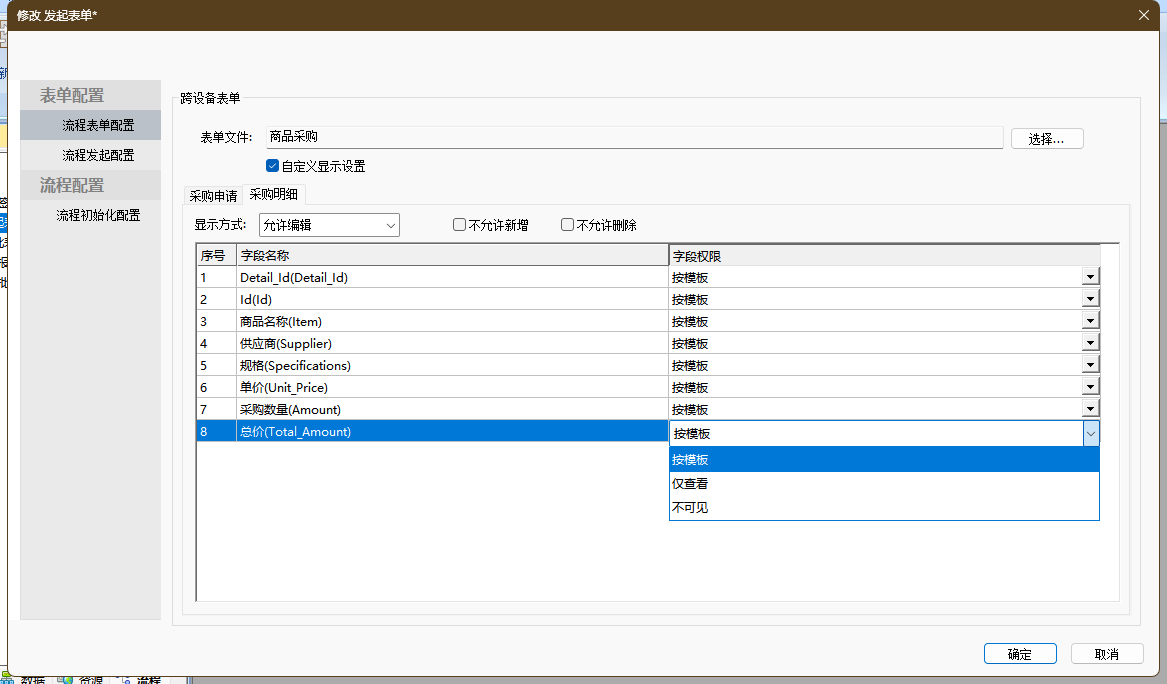Image resolution: width=1167 pixels, height=684 pixels.
Task: Choose 不可见 from the dropdown list
Action: pyautogui.click(x=690, y=508)
